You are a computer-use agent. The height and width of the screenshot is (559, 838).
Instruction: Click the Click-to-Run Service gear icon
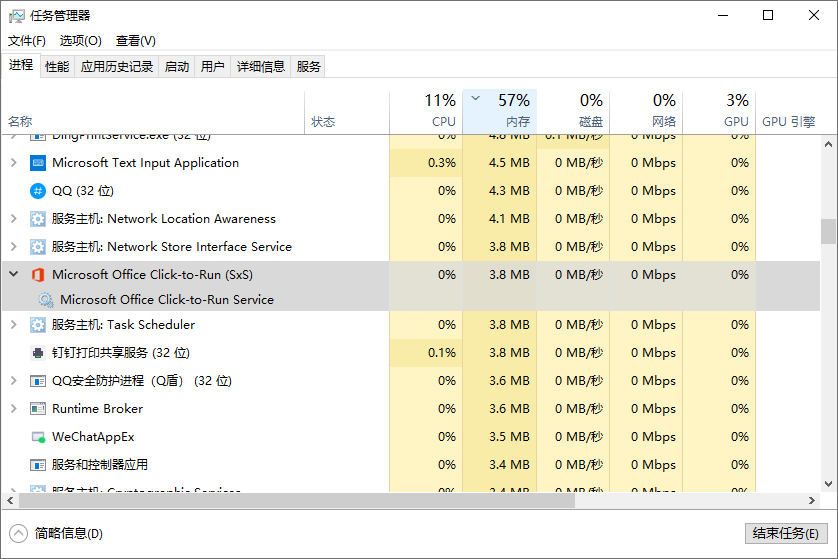[46, 299]
